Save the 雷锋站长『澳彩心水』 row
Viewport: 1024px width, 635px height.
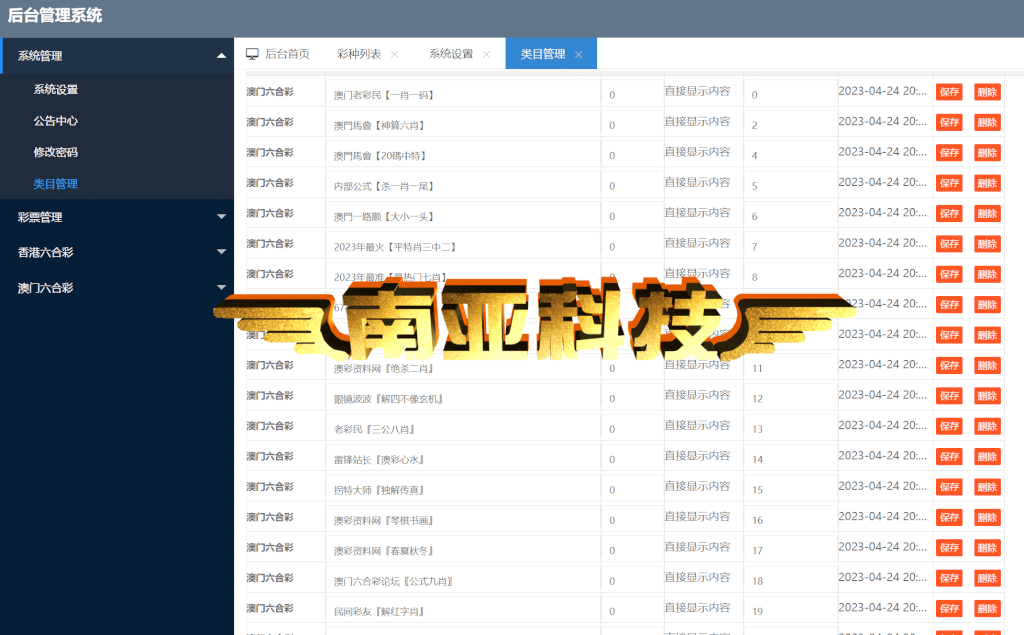(x=949, y=457)
